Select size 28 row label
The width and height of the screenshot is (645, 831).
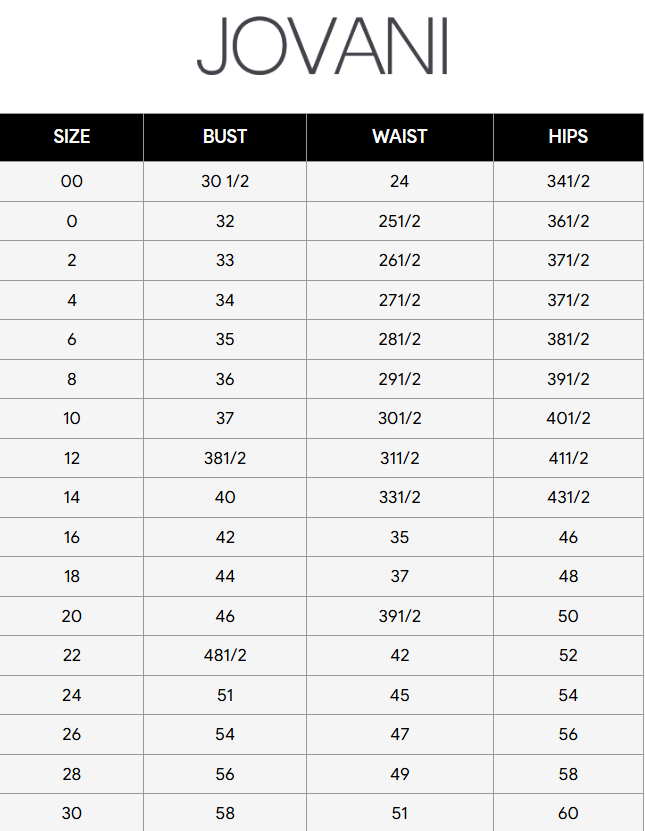pyautogui.click(x=72, y=774)
